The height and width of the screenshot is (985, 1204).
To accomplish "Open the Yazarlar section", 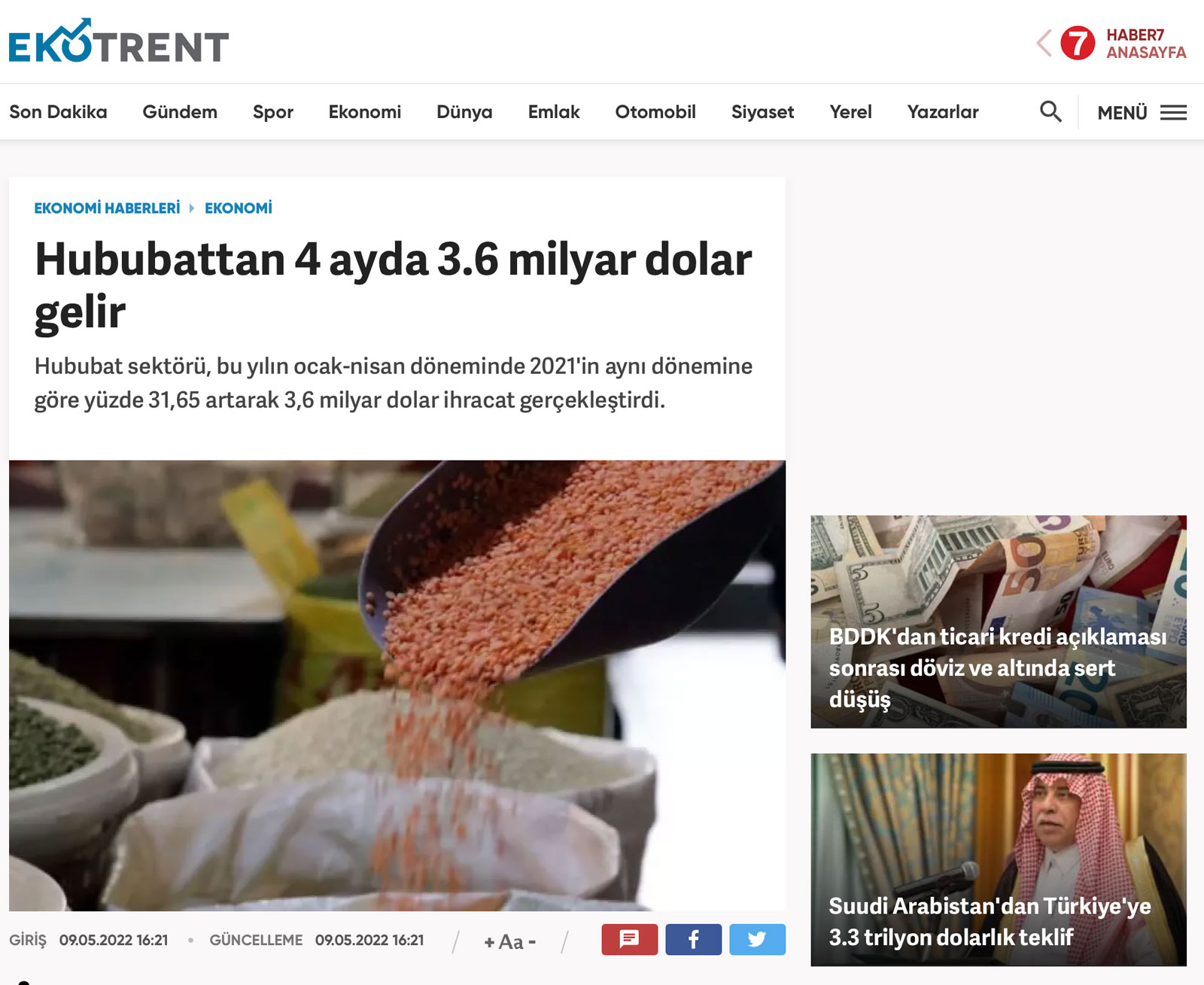I will coord(943,112).
